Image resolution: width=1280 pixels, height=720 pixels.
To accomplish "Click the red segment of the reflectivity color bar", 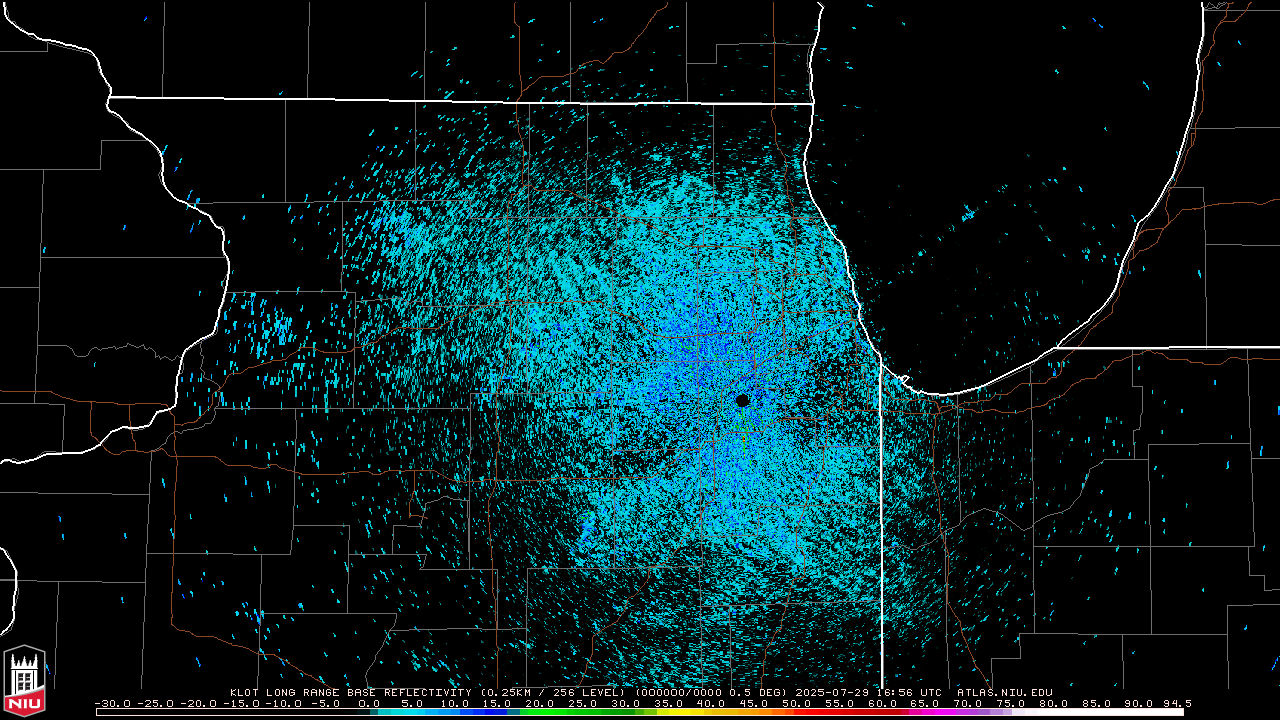I will click(850, 712).
